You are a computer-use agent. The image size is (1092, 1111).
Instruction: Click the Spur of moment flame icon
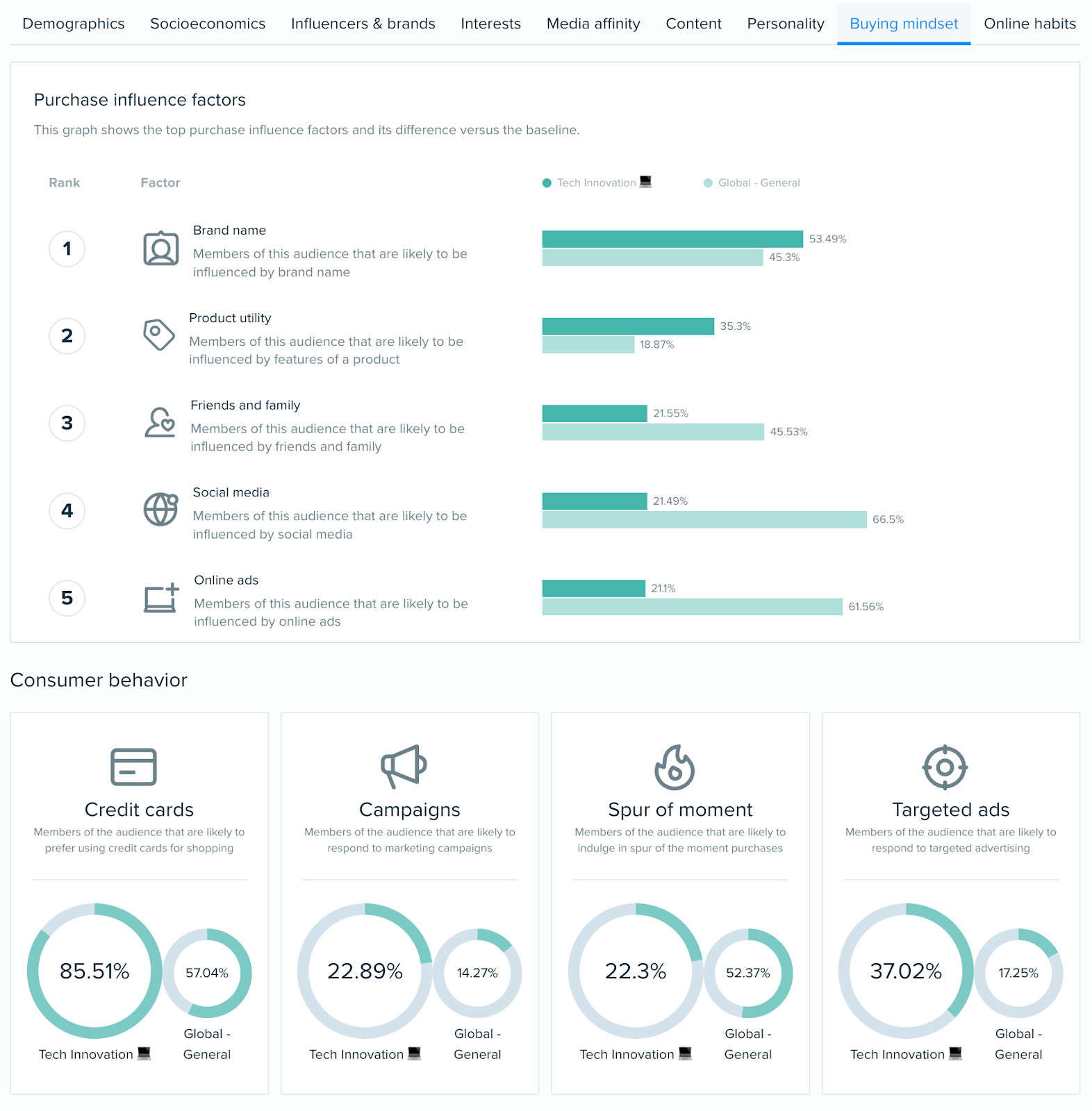(x=674, y=767)
